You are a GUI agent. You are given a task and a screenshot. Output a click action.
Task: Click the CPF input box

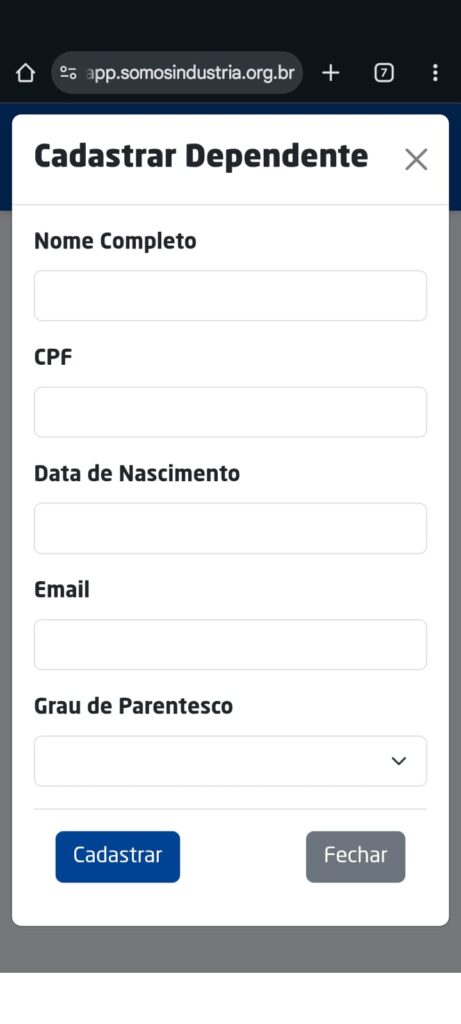click(230, 412)
